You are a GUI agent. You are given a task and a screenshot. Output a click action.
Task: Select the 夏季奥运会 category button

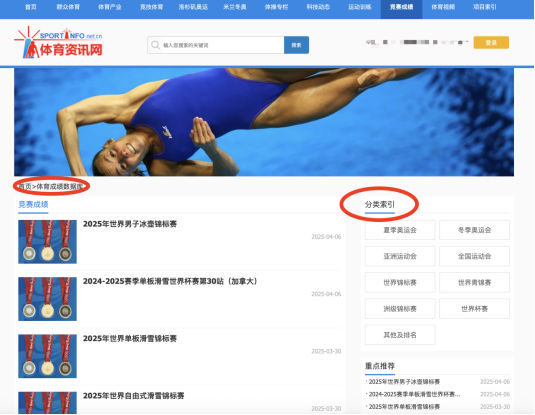(x=400, y=230)
